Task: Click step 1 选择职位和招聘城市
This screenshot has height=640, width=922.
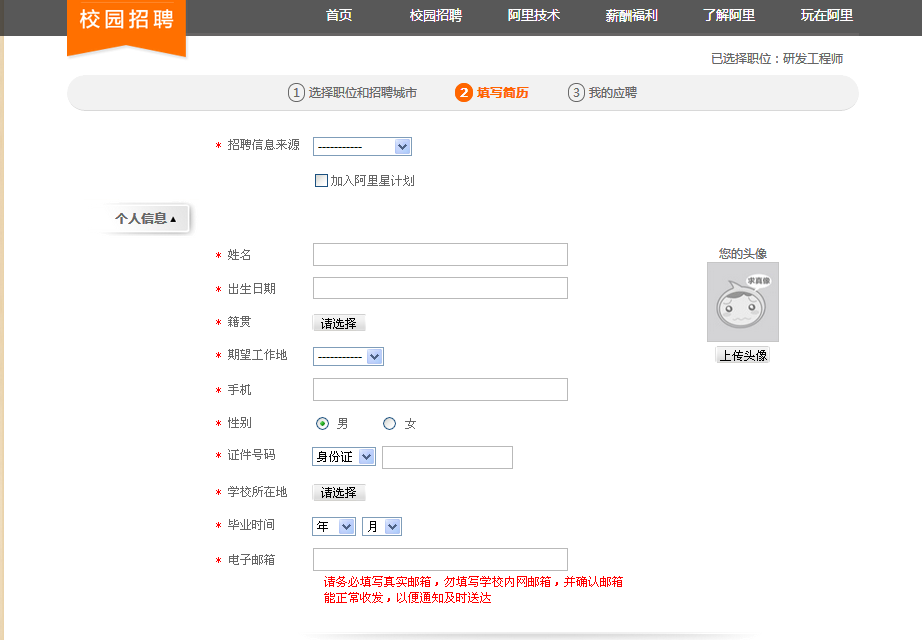Action: pyautogui.click(x=352, y=93)
